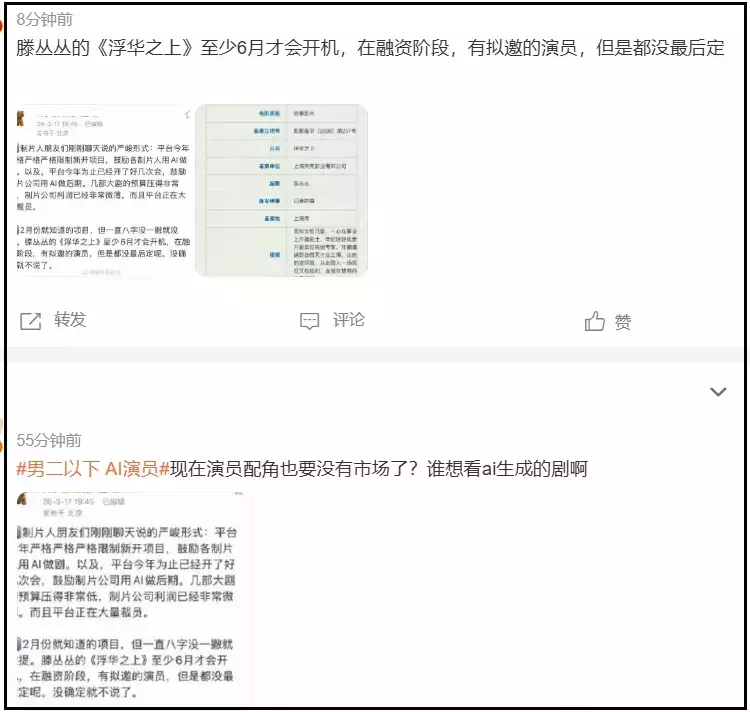
Task: Click the gray divider between posts
Action: coord(375,354)
